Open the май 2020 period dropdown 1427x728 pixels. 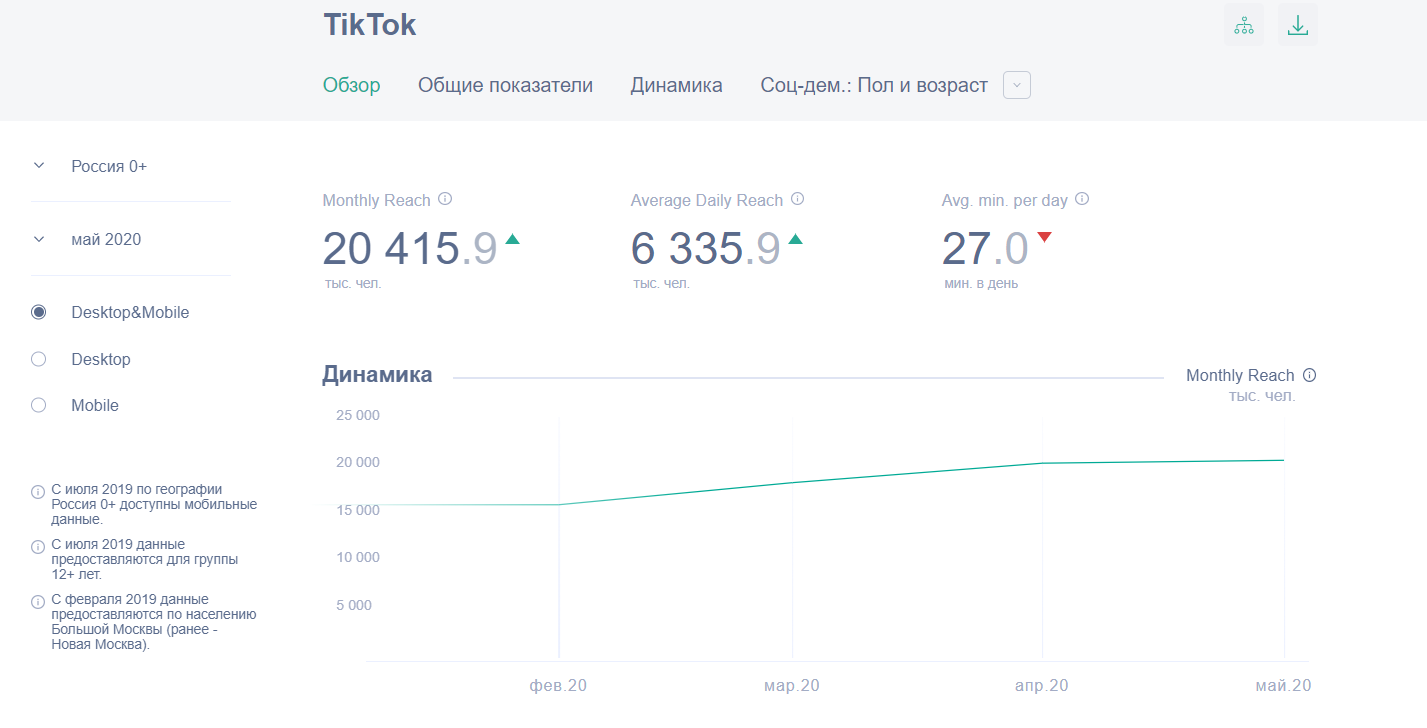coord(39,239)
